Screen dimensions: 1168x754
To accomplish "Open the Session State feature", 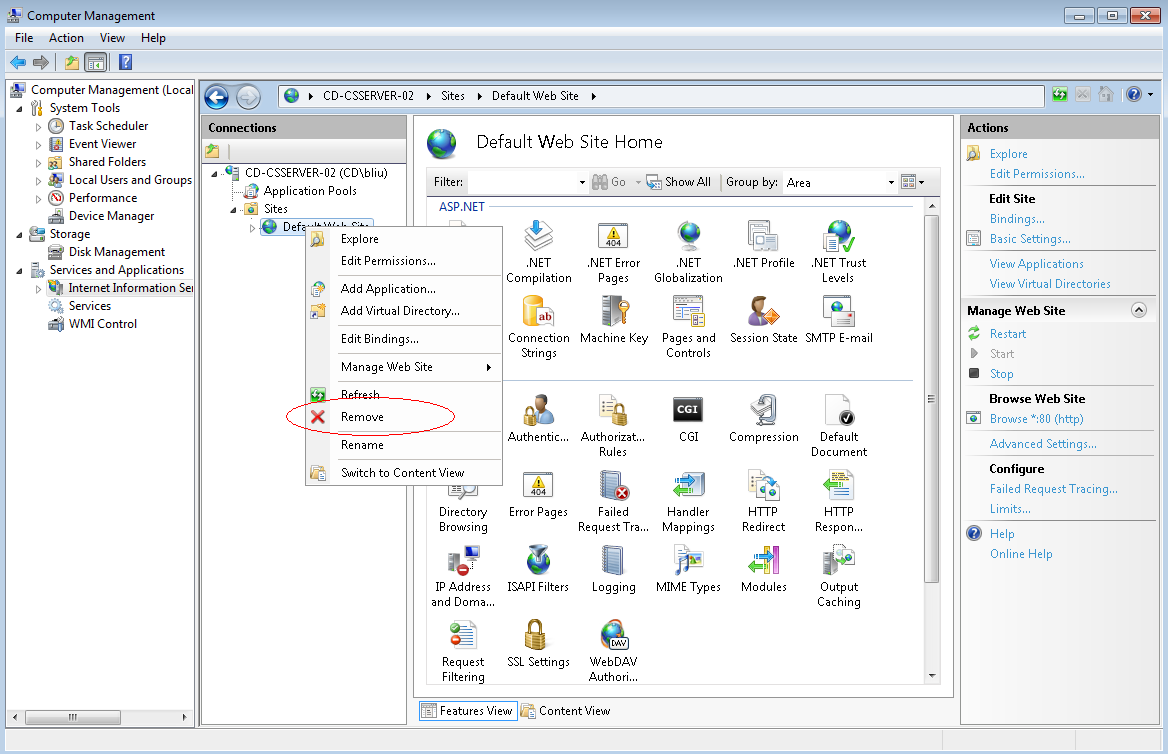I will (764, 320).
